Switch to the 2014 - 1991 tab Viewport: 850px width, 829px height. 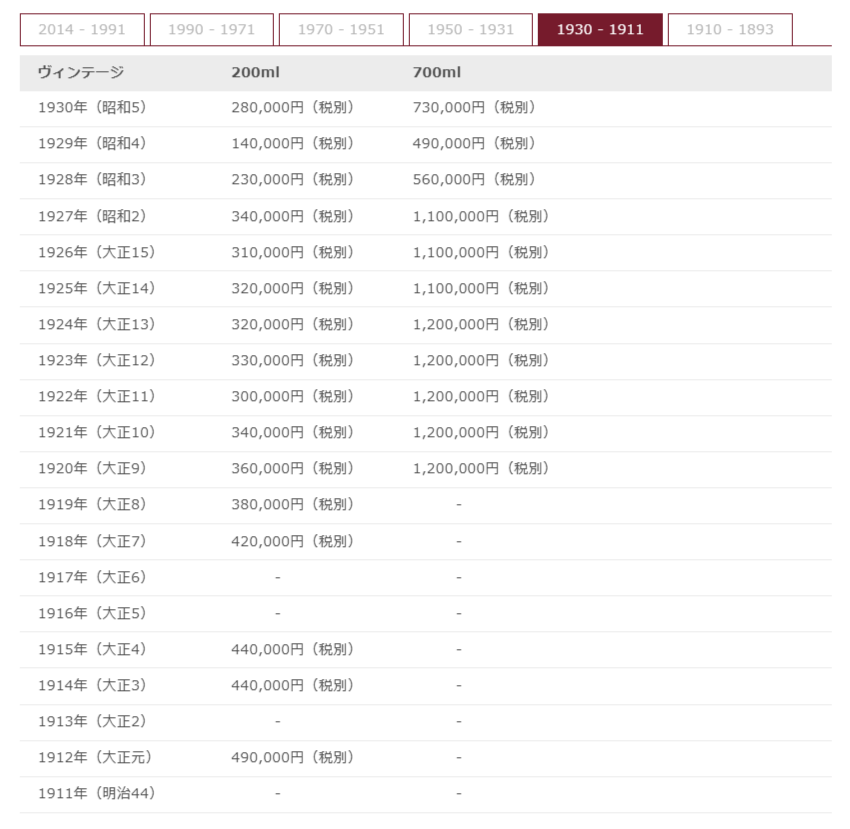(x=82, y=30)
